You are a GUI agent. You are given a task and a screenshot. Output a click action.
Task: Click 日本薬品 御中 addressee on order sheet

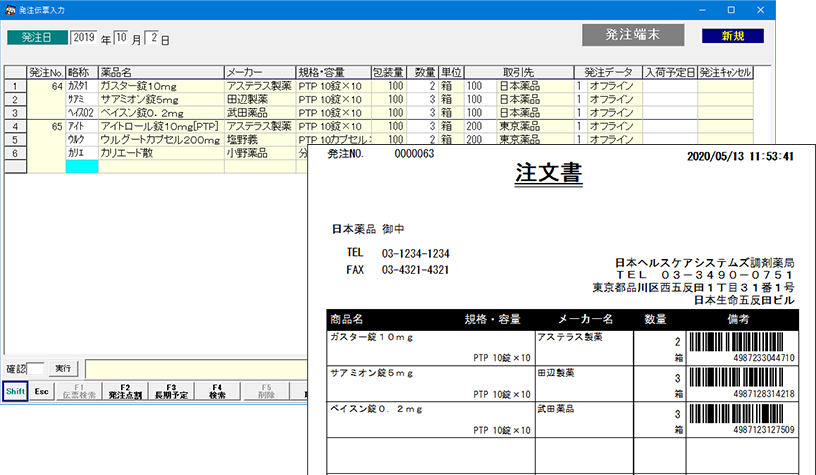[368, 229]
